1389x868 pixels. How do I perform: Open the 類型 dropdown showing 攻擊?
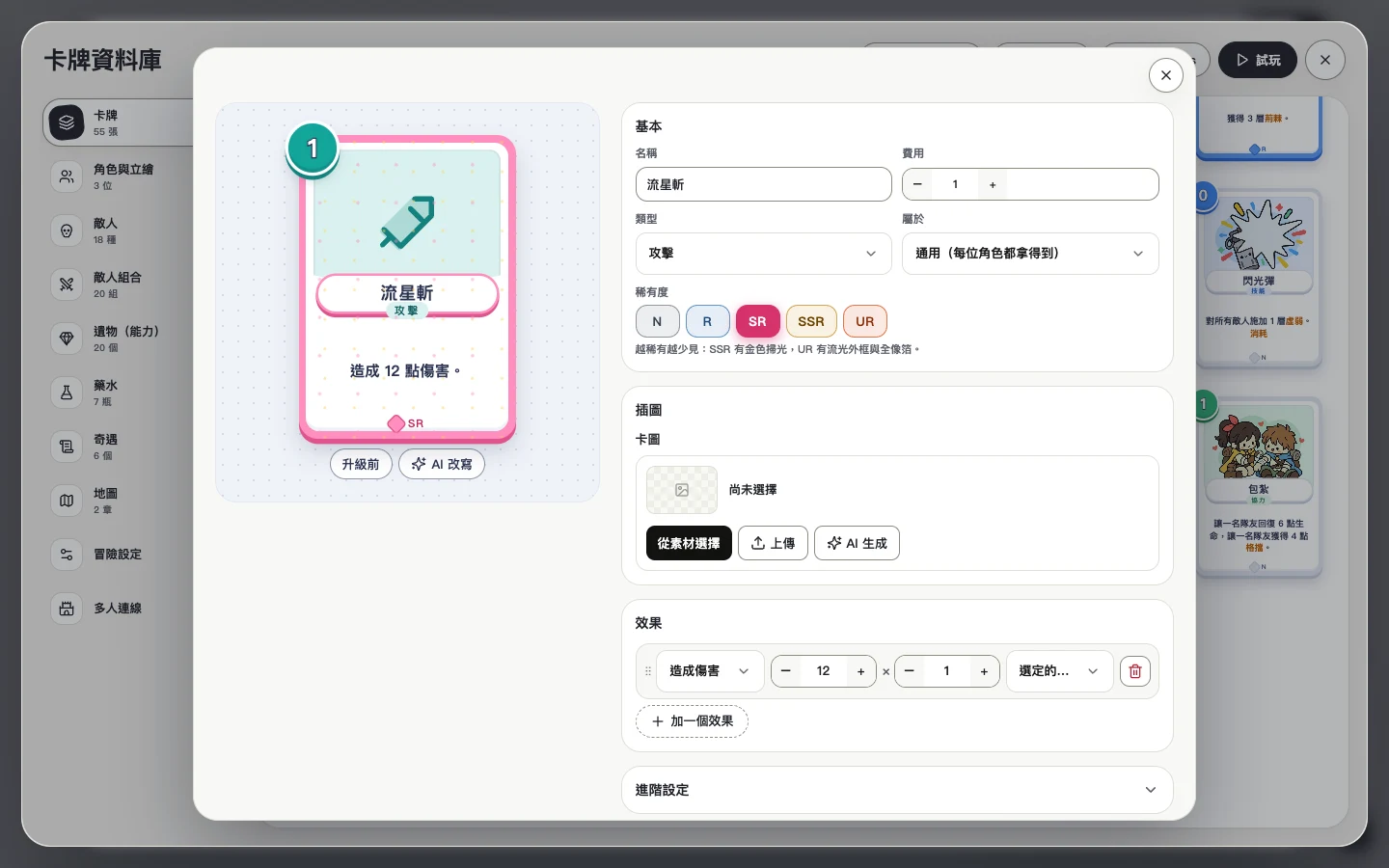point(763,254)
